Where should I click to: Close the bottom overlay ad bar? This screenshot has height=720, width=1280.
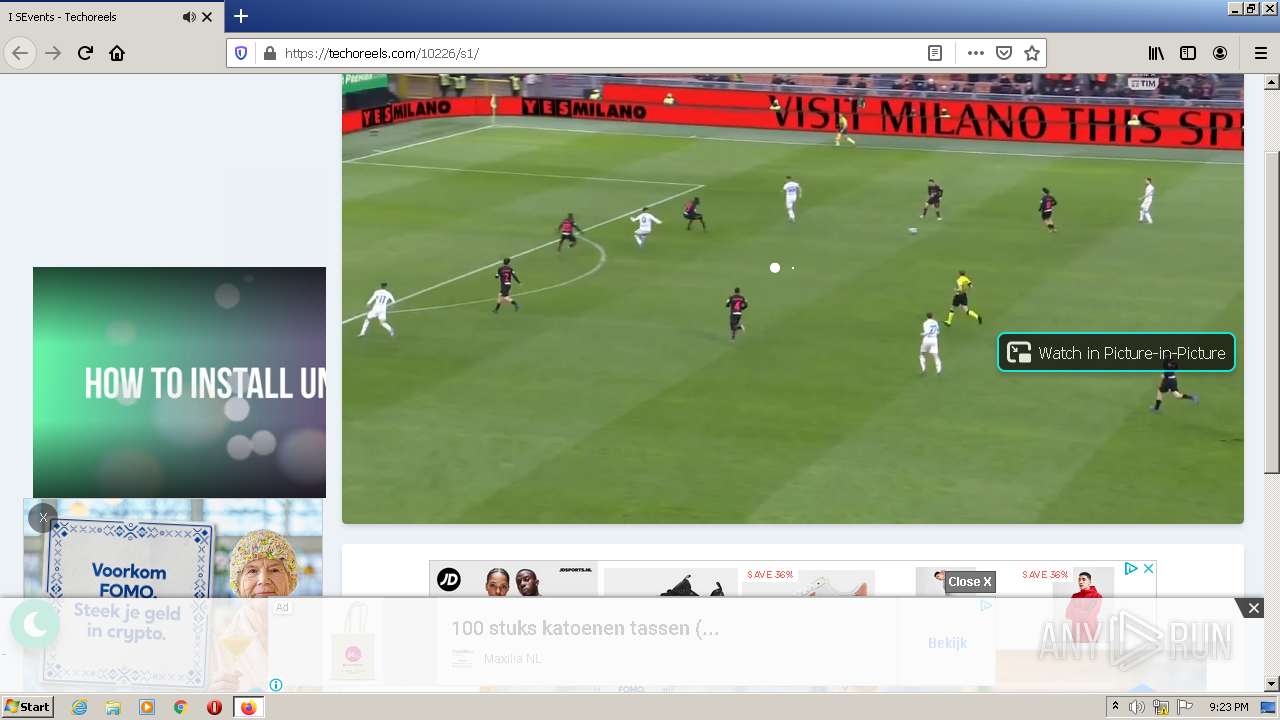tap(1253, 608)
